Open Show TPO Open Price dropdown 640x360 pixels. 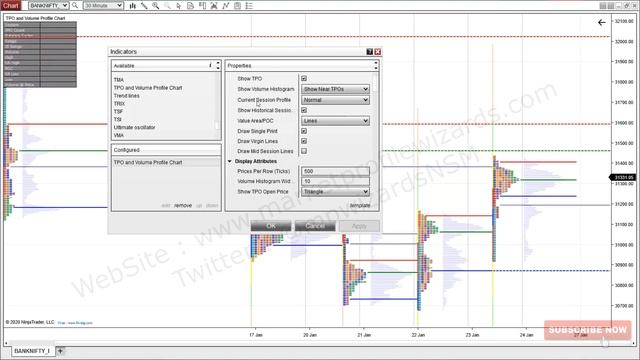[x=336, y=191]
